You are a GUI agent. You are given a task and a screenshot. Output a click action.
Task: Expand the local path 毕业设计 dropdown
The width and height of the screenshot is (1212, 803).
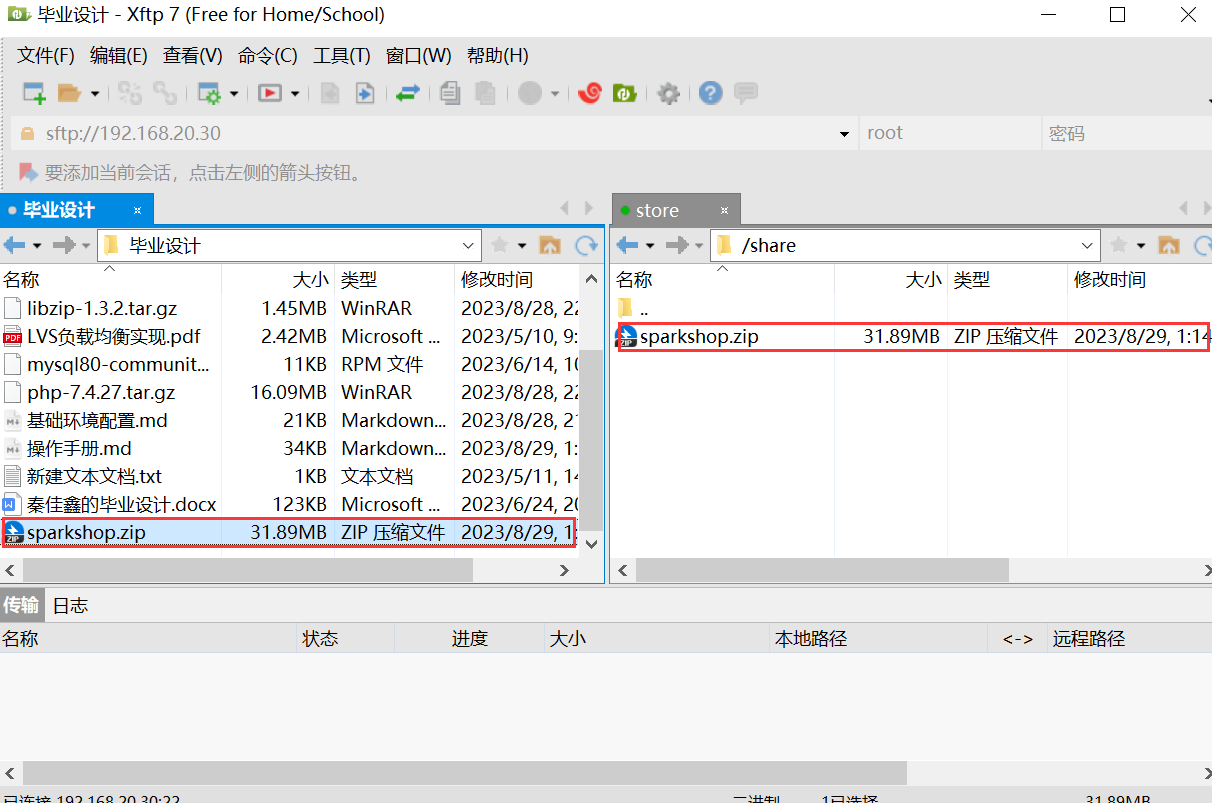pos(469,245)
